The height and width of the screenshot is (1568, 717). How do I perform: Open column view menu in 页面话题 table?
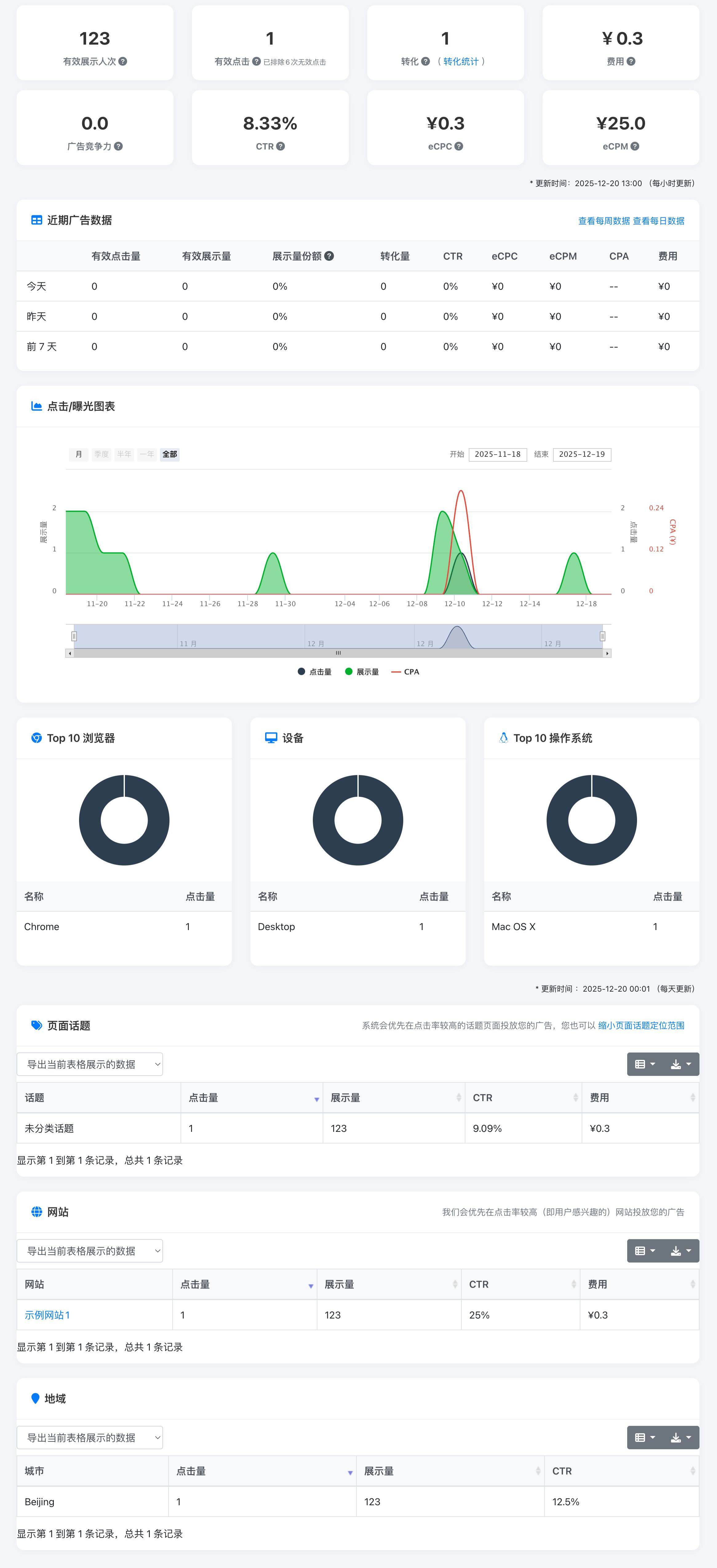click(645, 1064)
